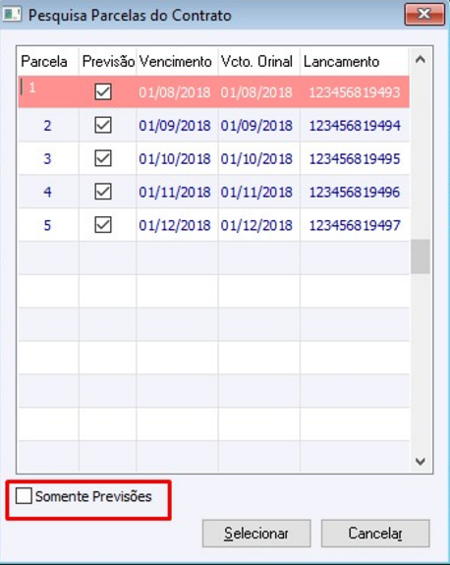
Task: Select vencimento cell 01/11/2018
Action: coord(175,192)
